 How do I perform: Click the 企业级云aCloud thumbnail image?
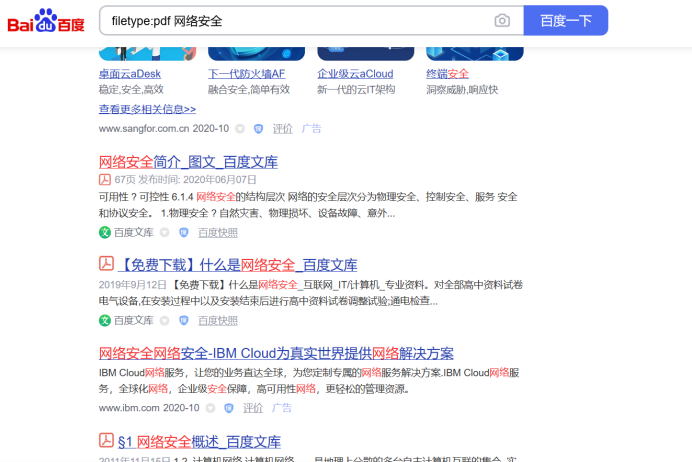pyautogui.click(x=365, y=53)
